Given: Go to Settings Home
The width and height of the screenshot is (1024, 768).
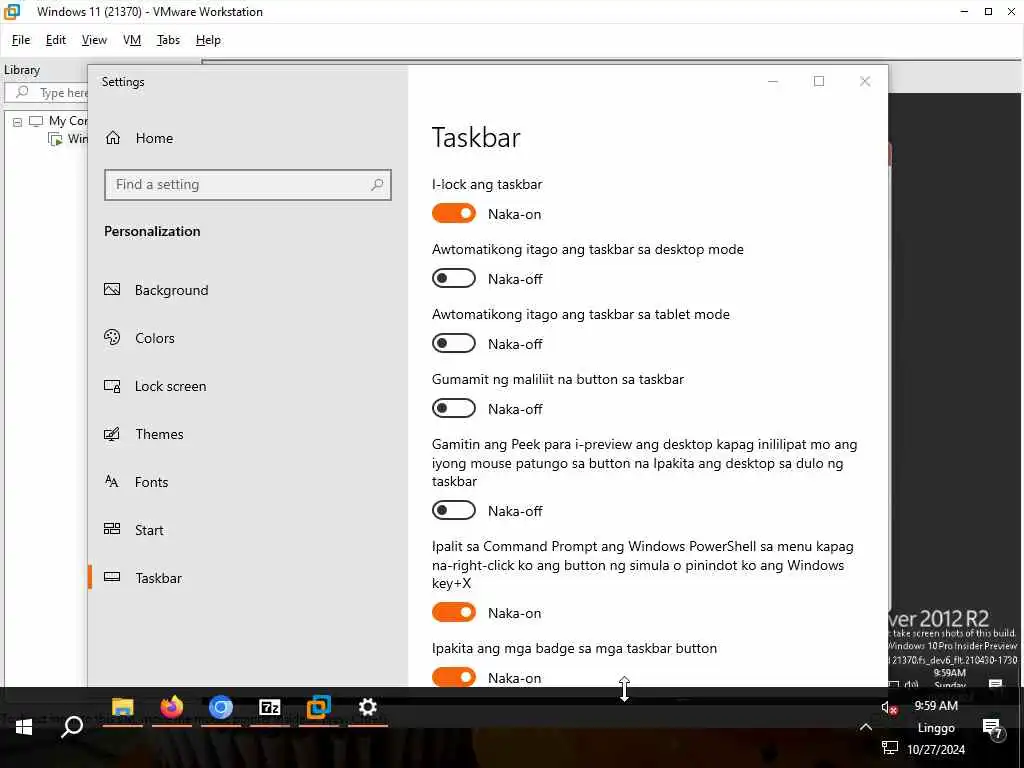Looking at the screenshot, I should 154,138.
